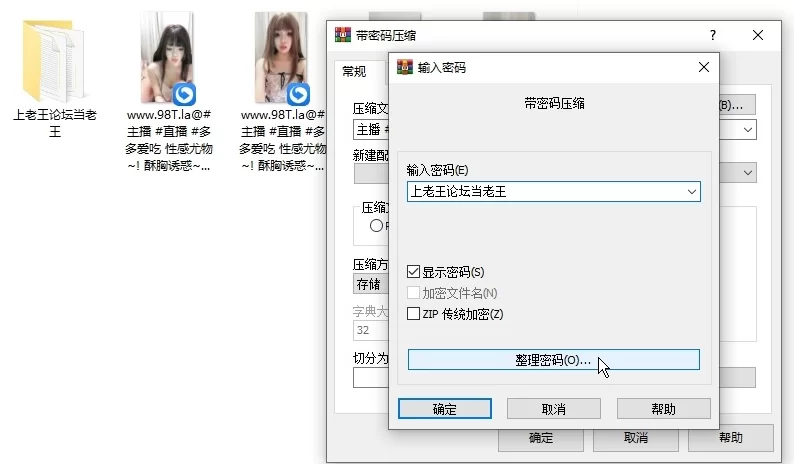Screen dimensions: 794x464
Task: Enable the ZIP 传统加密(Z) checkbox
Action: tap(413, 314)
